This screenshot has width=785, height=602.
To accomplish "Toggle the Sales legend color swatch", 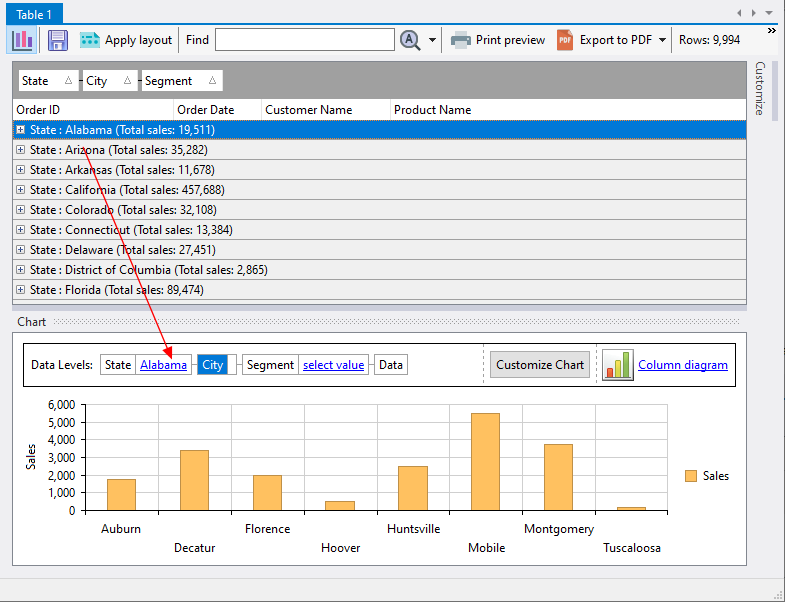I will pos(691,476).
